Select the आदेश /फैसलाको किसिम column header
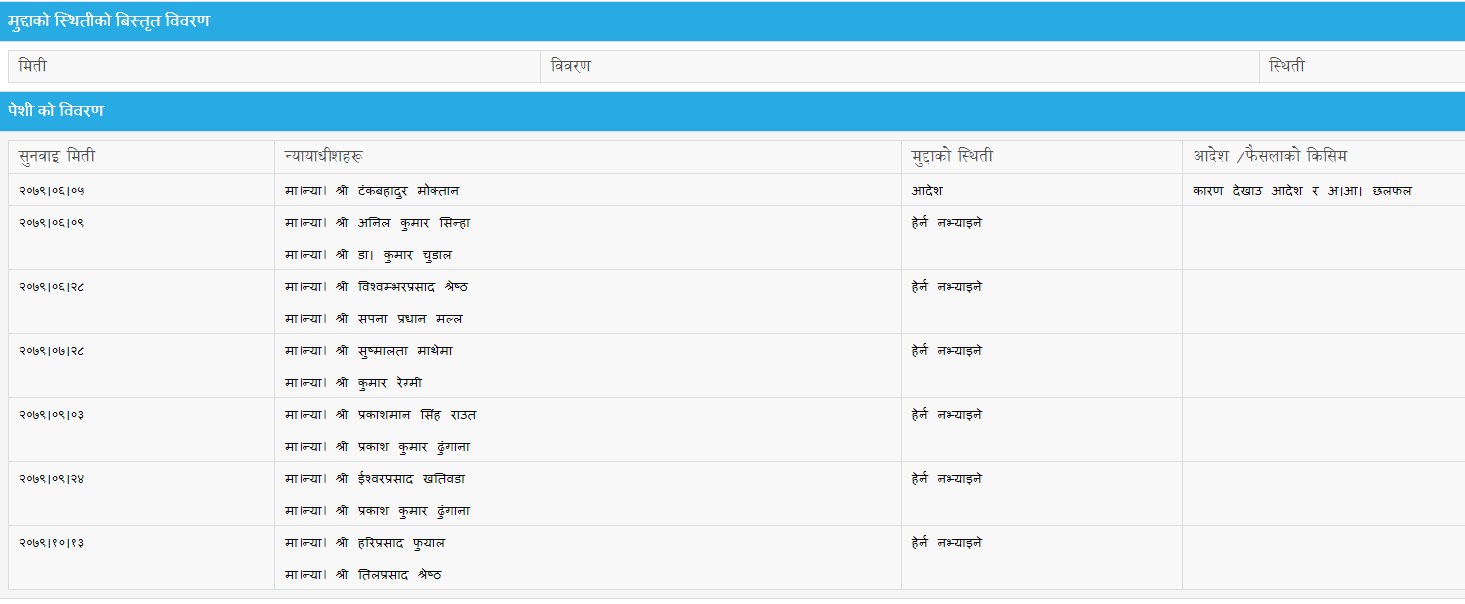The width and height of the screenshot is (1465, 604). [x=1276, y=156]
